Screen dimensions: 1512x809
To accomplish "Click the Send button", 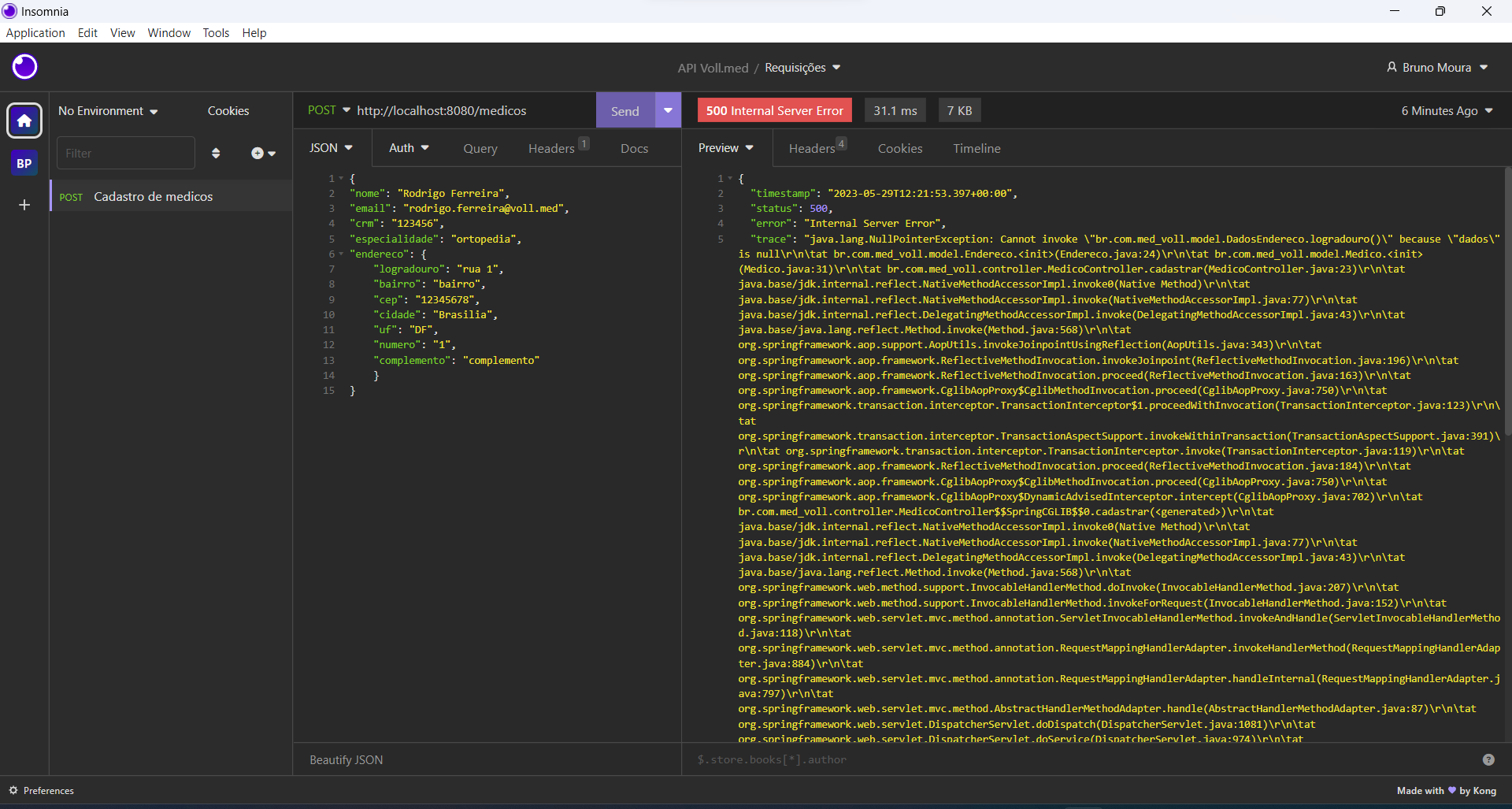I will pos(625,111).
